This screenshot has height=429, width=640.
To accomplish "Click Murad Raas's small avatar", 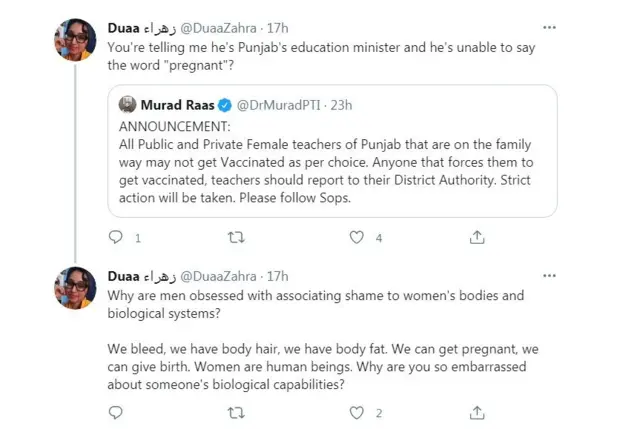I will (128, 104).
